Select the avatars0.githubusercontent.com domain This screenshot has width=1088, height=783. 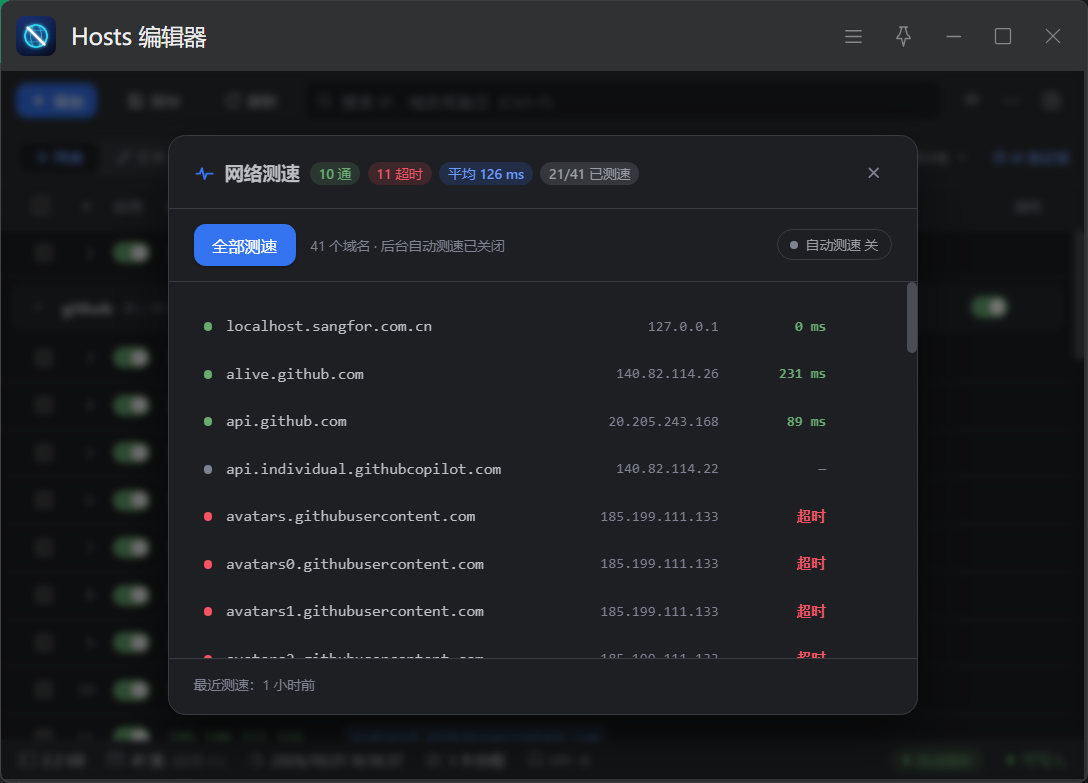click(355, 564)
